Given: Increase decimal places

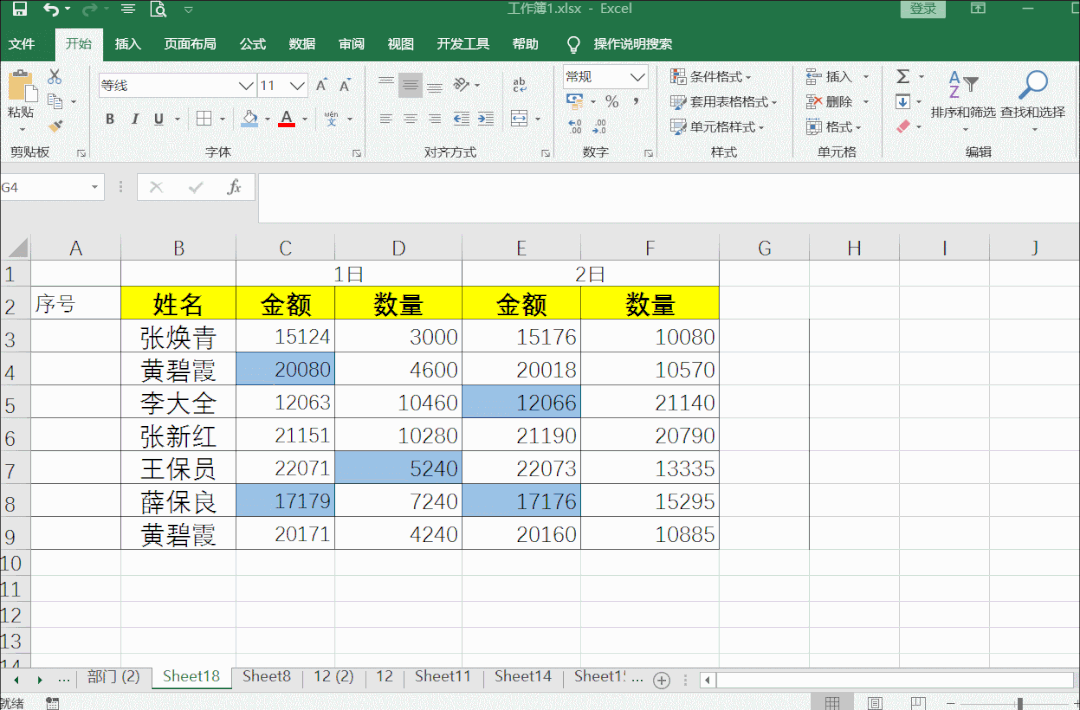Looking at the screenshot, I should [x=575, y=126].
